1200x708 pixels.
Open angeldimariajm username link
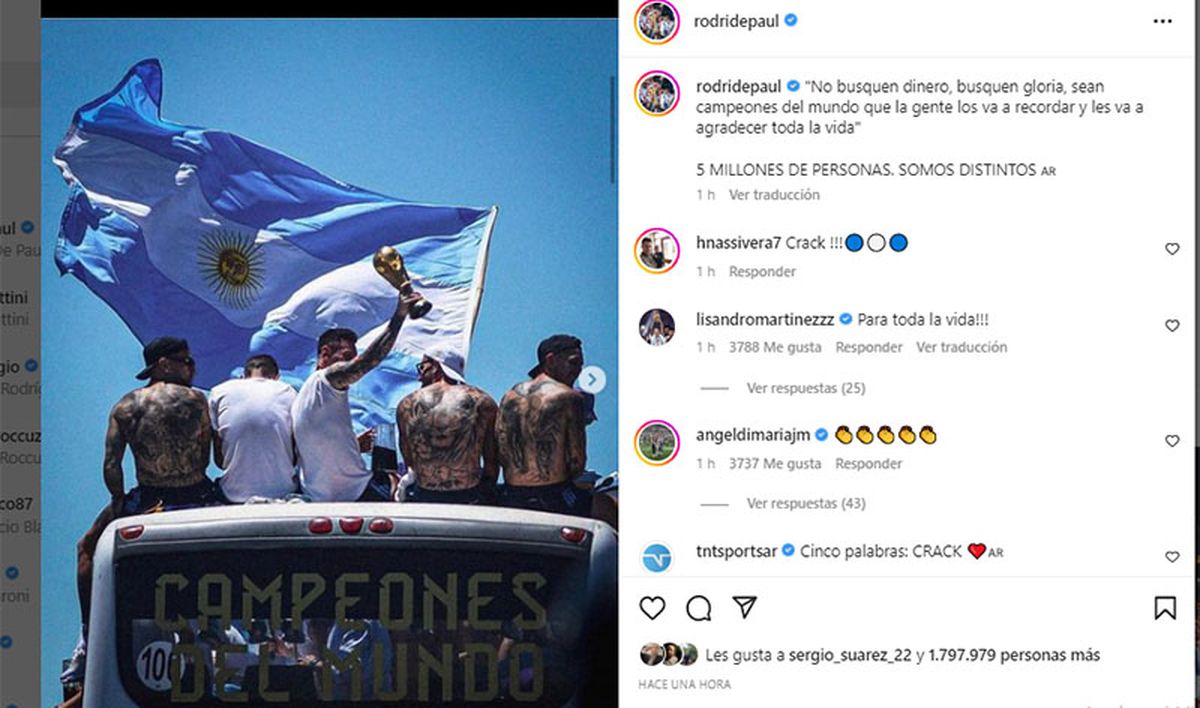click(x=754, y=435)
